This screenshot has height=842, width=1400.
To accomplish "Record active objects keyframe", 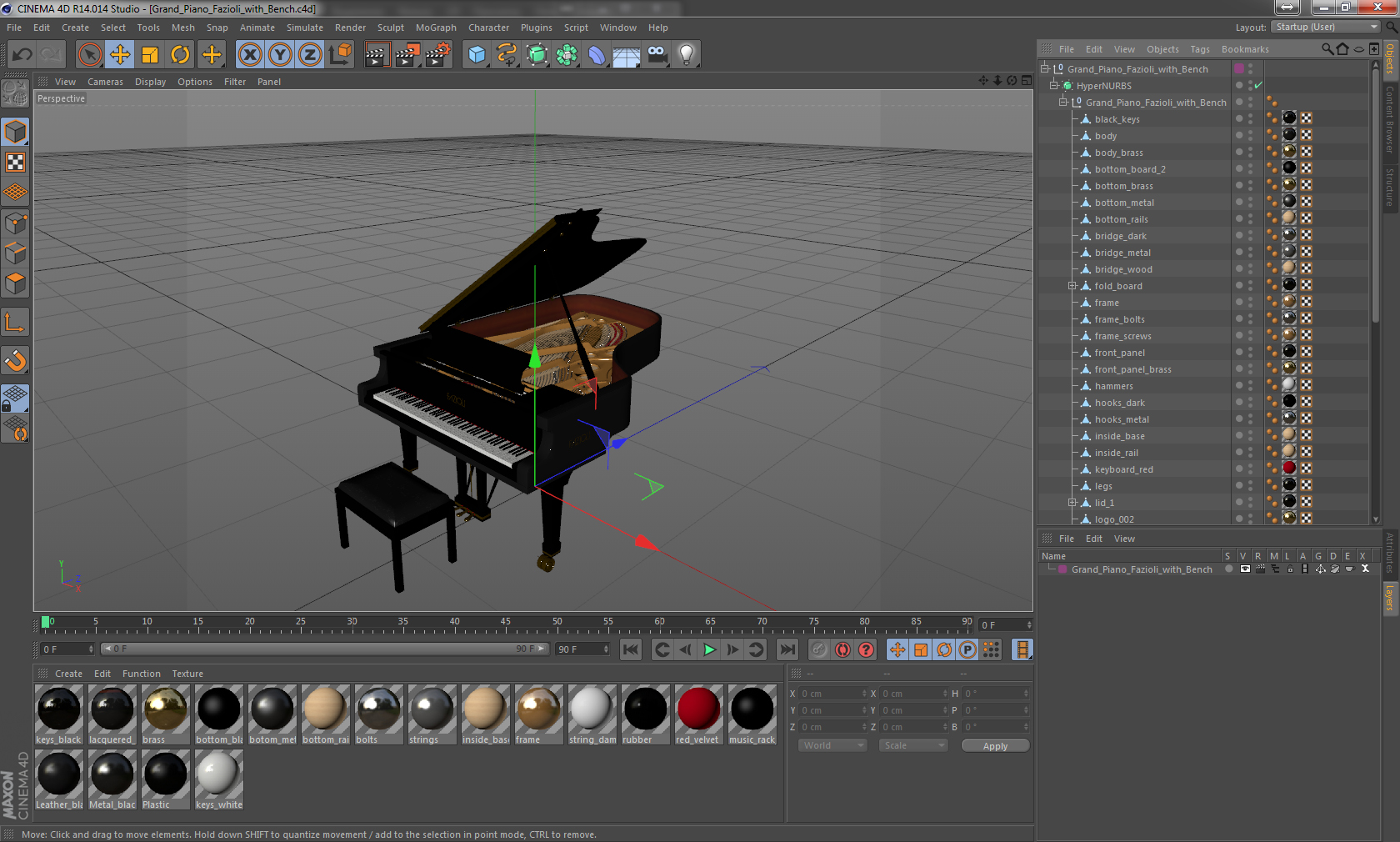I will 819,649.
